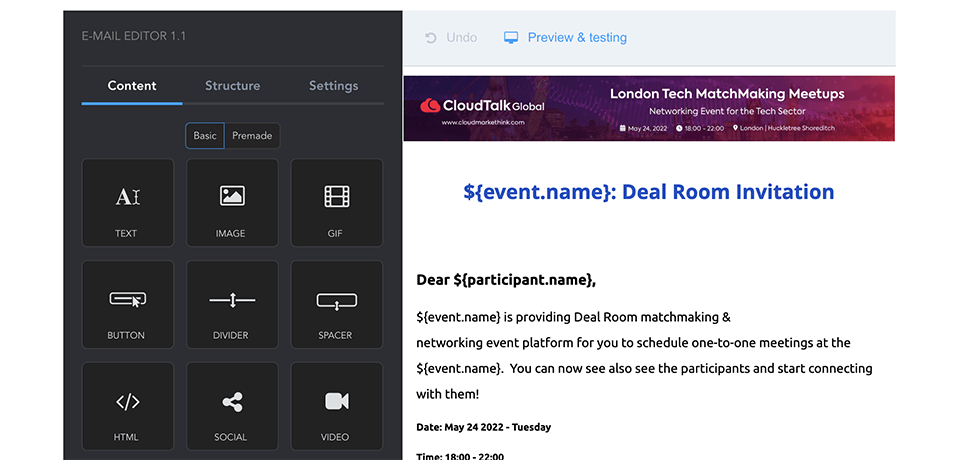Switch to Premade blocks
This screenshot has height=460, width=960.
pos(252,136)
